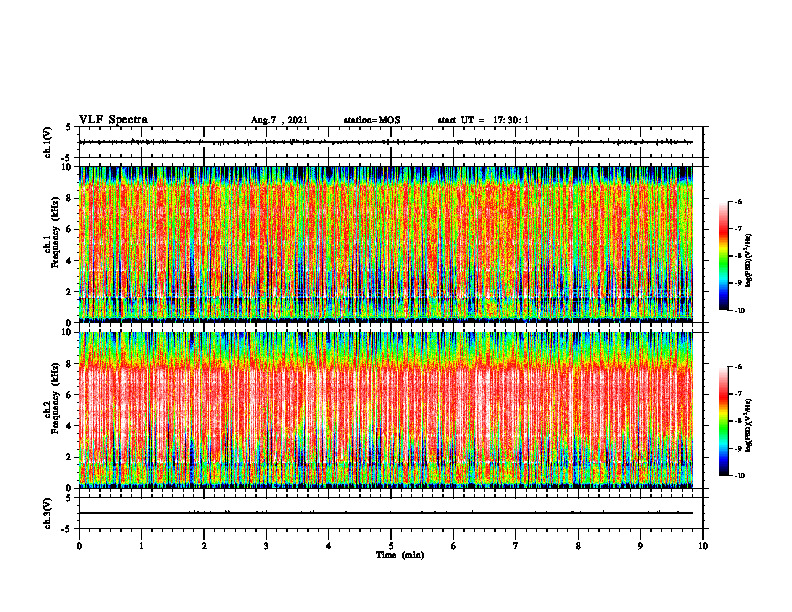Click the ch.3 voltage waveform trace
792x612 pixels.
tap(386, 513)
